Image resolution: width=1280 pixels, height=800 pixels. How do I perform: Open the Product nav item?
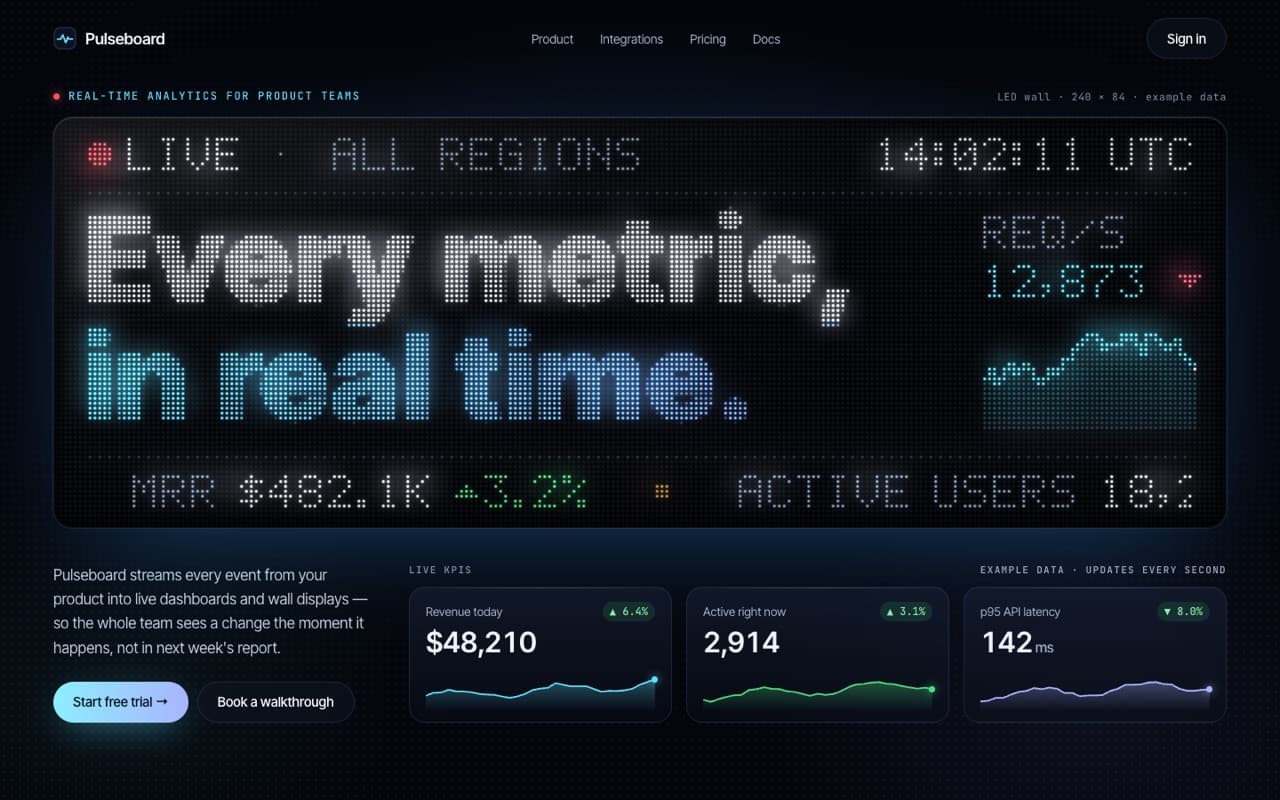pos(552,39)
